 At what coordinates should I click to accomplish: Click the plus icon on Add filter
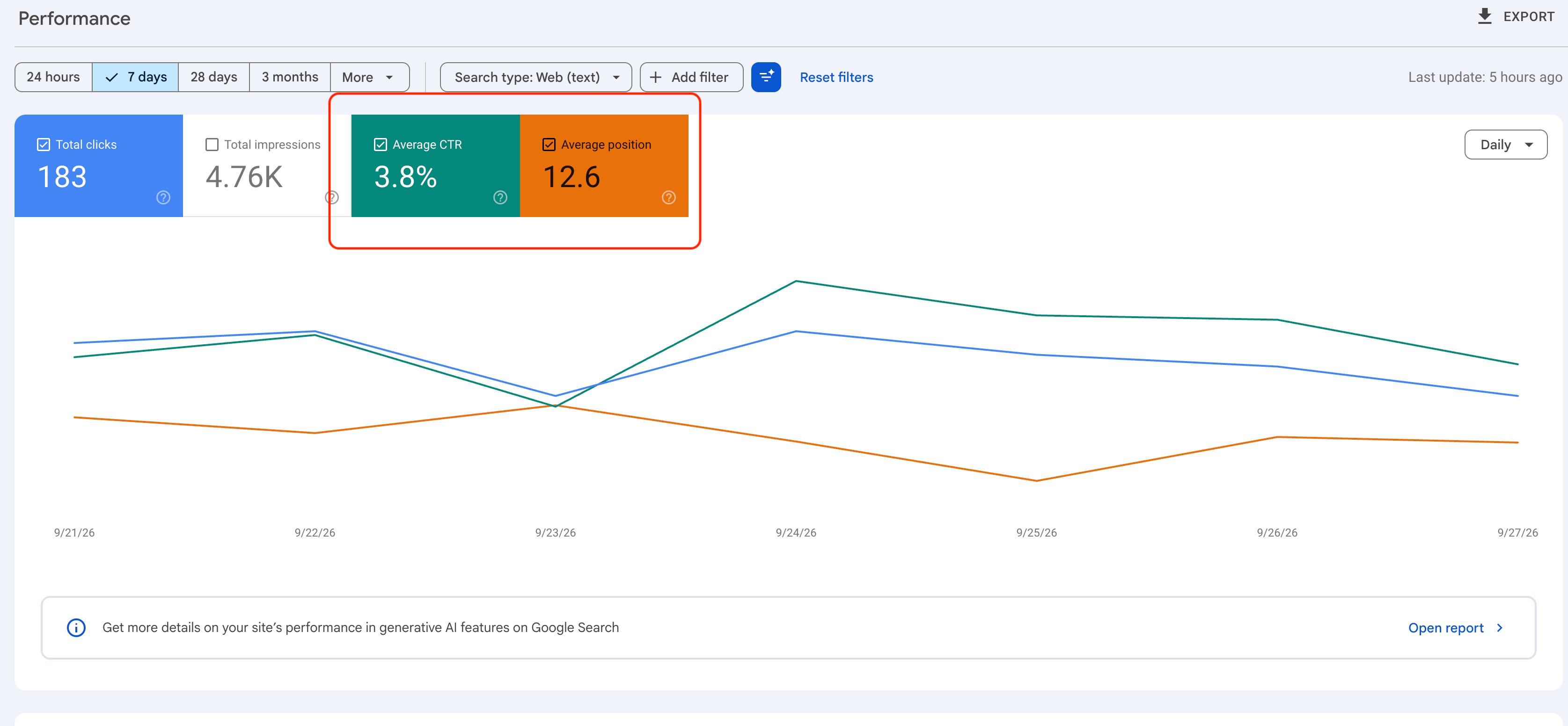(656, 77)
